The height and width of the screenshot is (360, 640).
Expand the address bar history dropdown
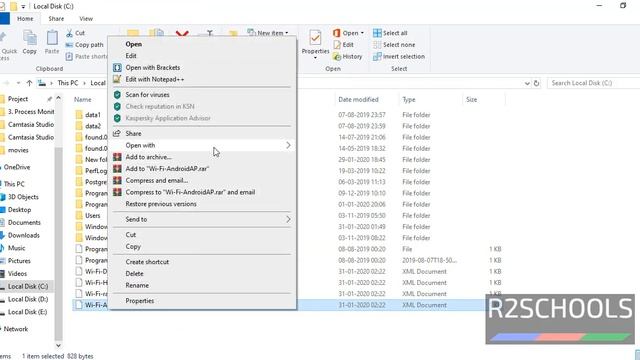[x=527, y=83]
